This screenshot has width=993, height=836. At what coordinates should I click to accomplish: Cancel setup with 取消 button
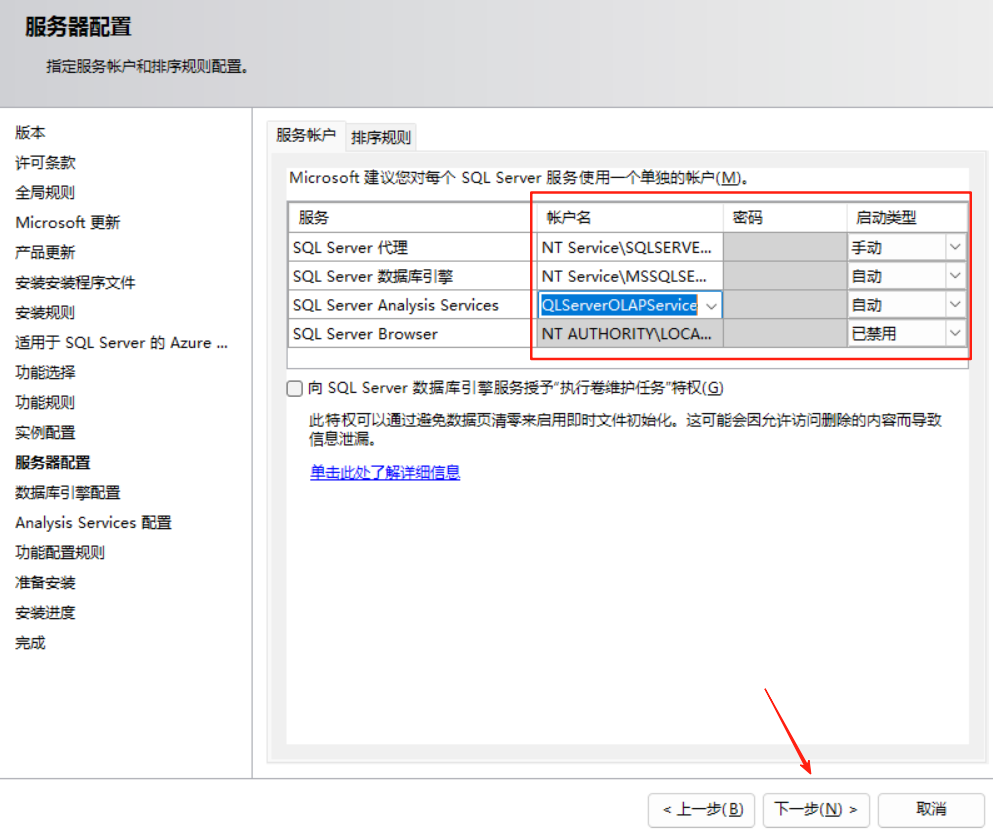[931, 809]
